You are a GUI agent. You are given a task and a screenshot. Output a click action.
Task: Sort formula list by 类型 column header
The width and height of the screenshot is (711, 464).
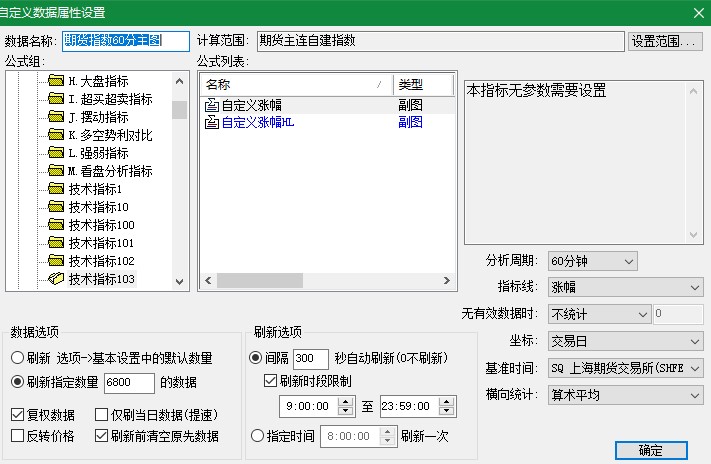click(x=423, y=84)
